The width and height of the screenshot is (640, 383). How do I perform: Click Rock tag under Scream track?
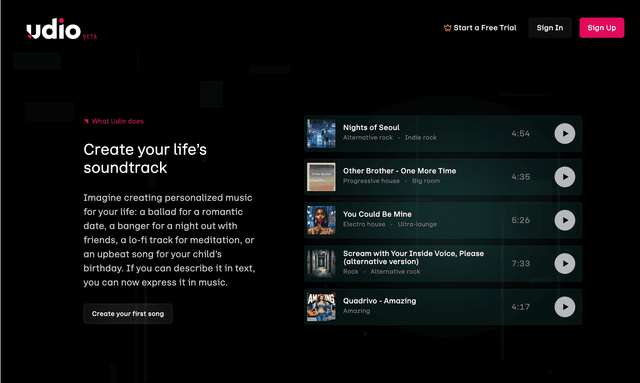351,272
